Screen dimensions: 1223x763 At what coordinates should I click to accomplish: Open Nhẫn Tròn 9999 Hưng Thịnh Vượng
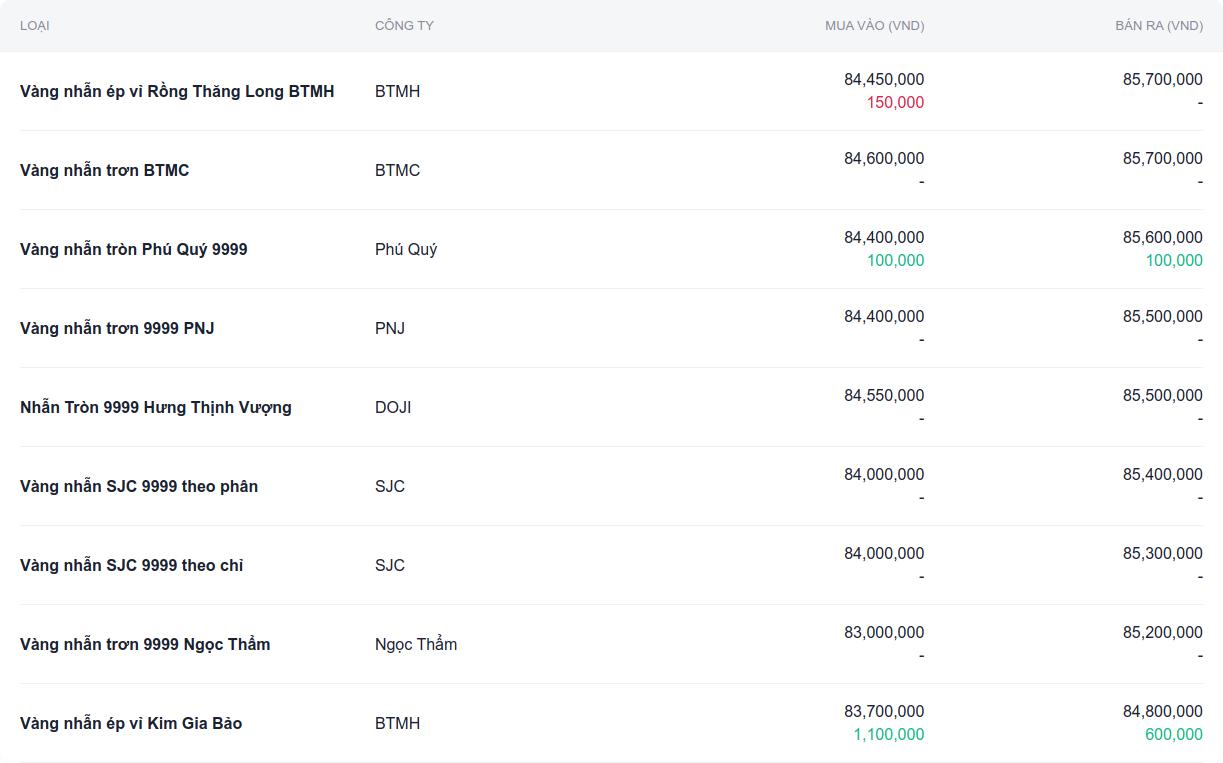click(155, 408)
